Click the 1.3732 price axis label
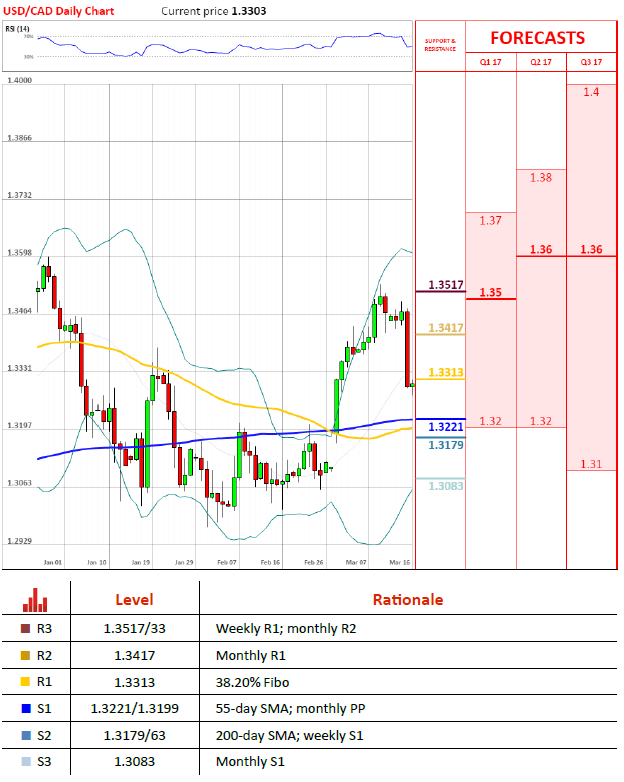 (x=19, y=195)
